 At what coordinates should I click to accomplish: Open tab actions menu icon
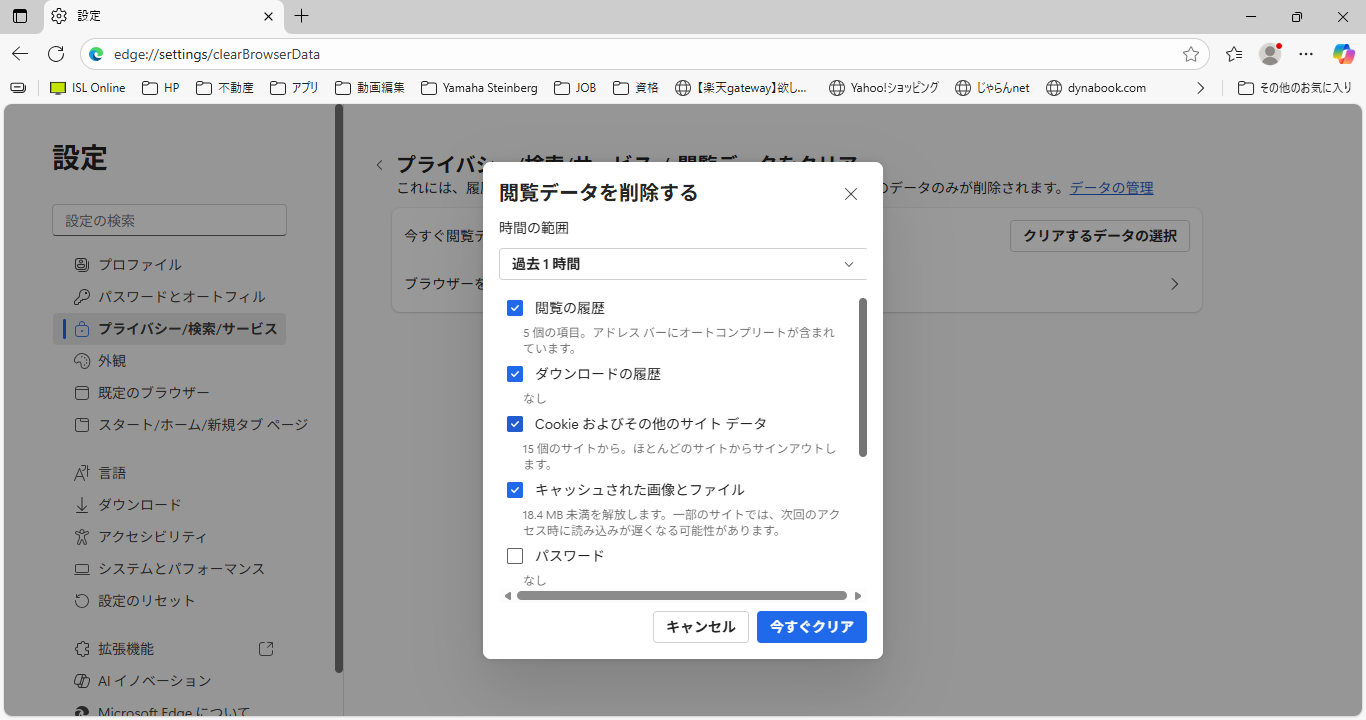(x=20, y=16)
